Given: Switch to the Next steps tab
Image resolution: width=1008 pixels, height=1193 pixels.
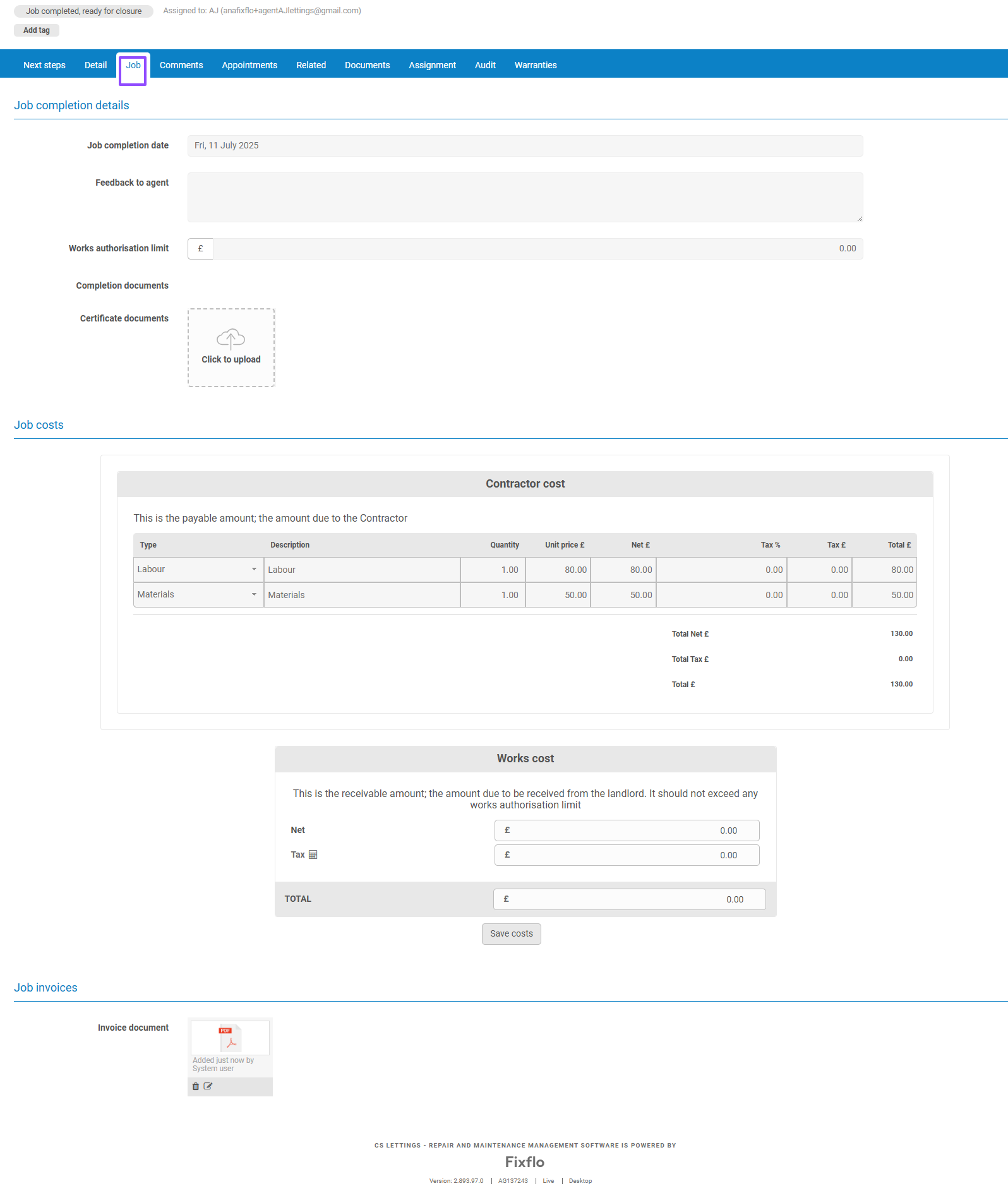Looking at the screenshot, I should (x=44, y=65).
